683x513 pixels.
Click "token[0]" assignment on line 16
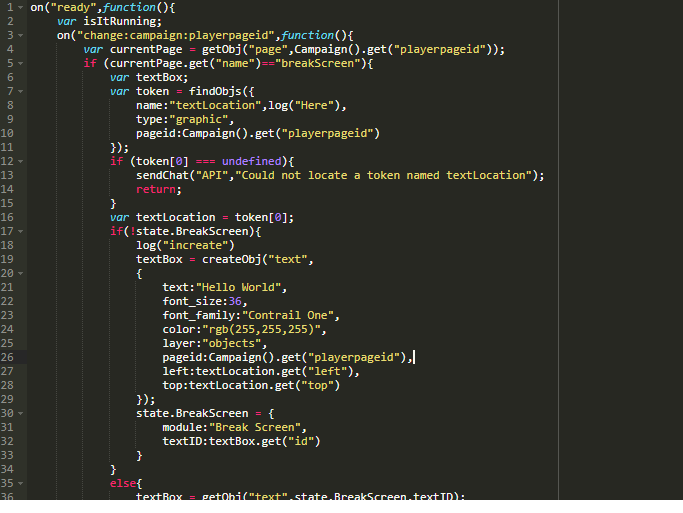click(x=261, y=217)
